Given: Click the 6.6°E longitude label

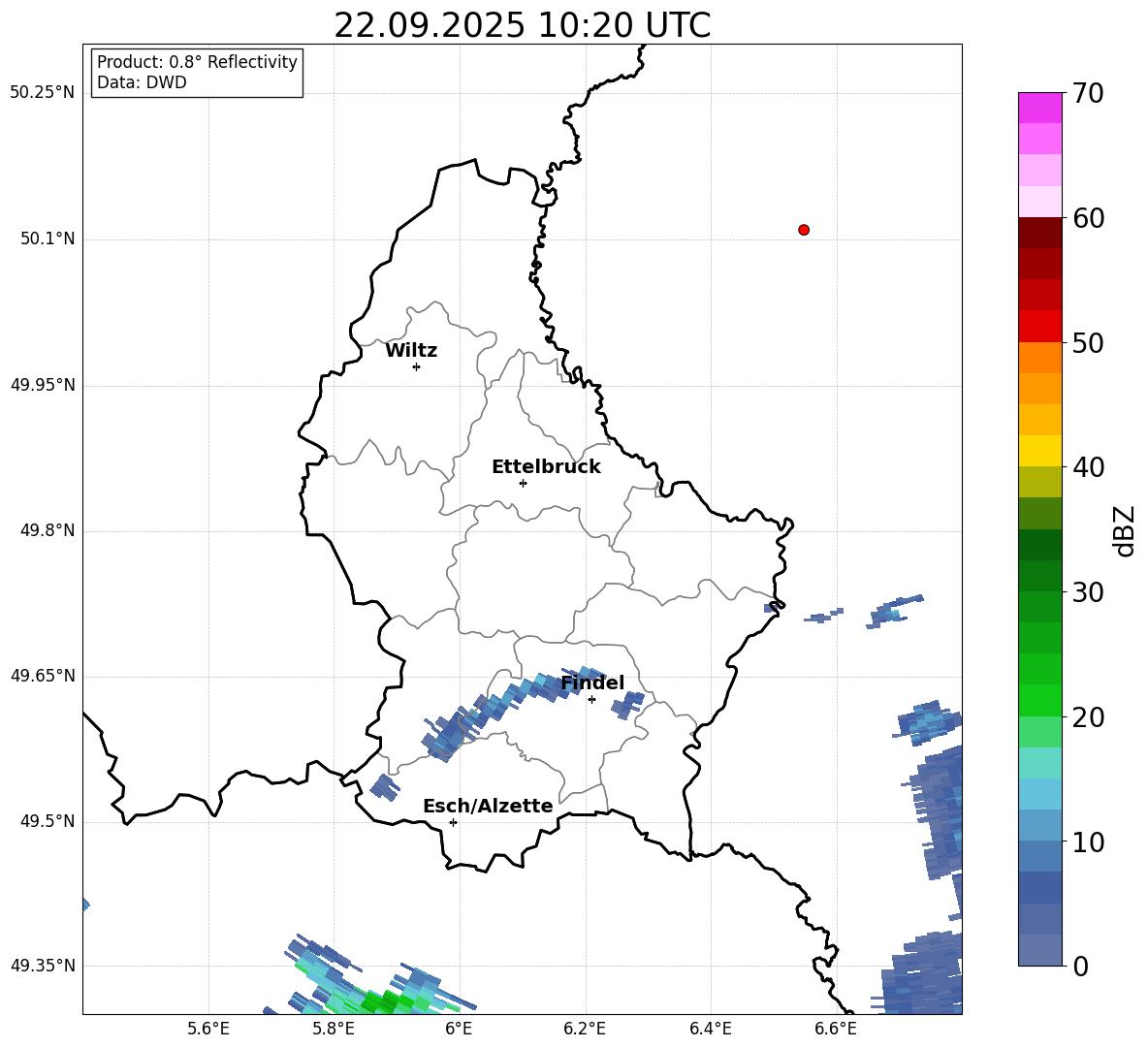Looking at the screenshot, I should pos(836,1029).
